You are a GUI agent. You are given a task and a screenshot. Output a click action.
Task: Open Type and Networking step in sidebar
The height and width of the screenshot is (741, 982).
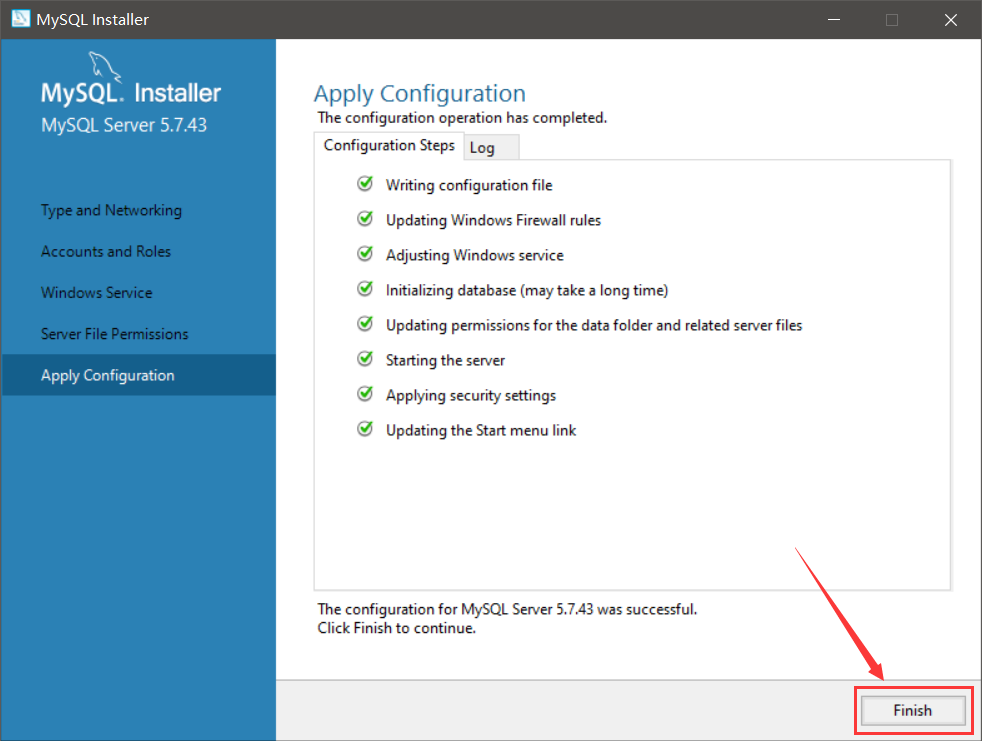coord(111,210)
